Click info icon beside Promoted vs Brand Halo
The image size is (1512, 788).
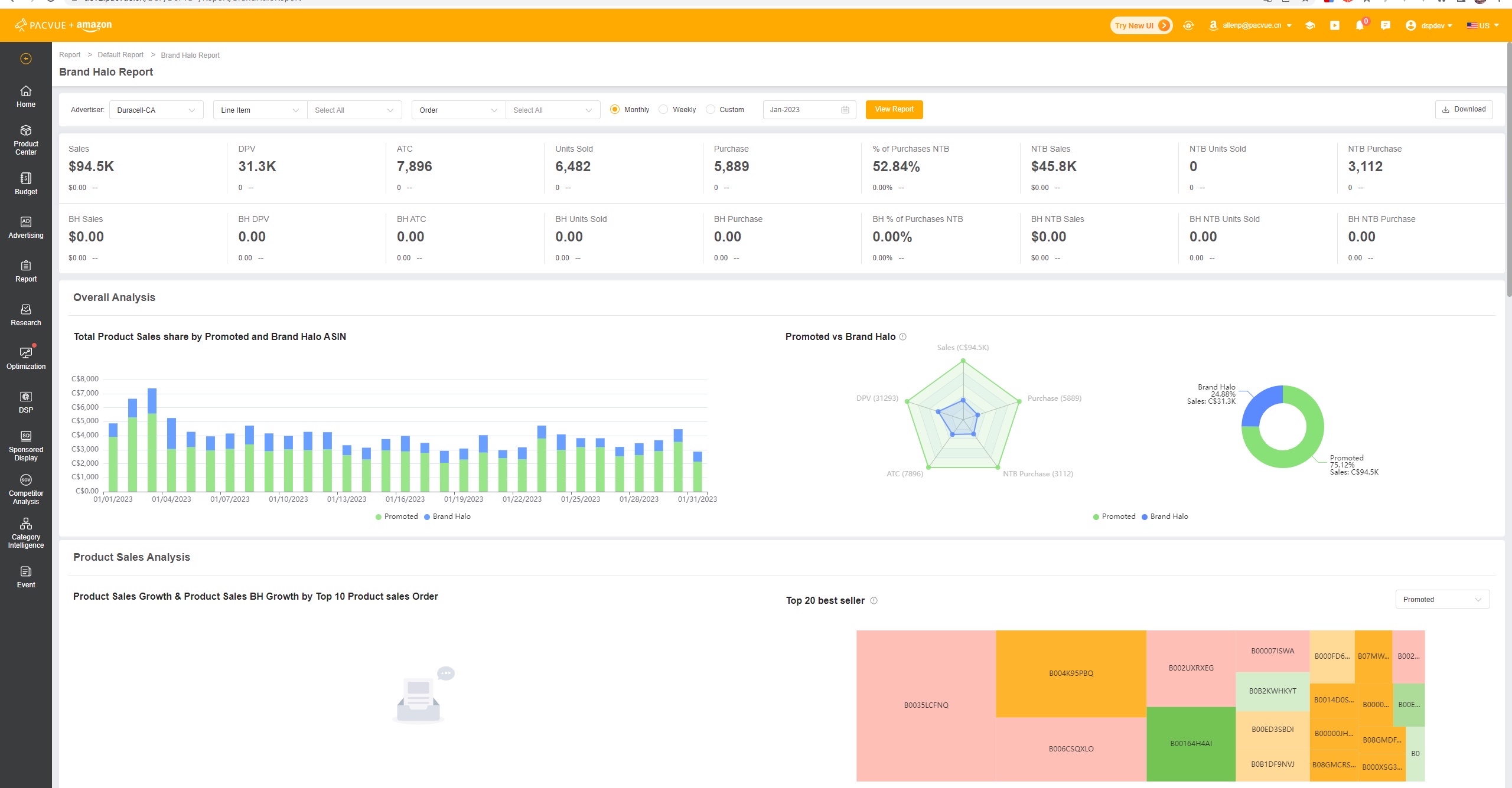(x=902, y=336)
